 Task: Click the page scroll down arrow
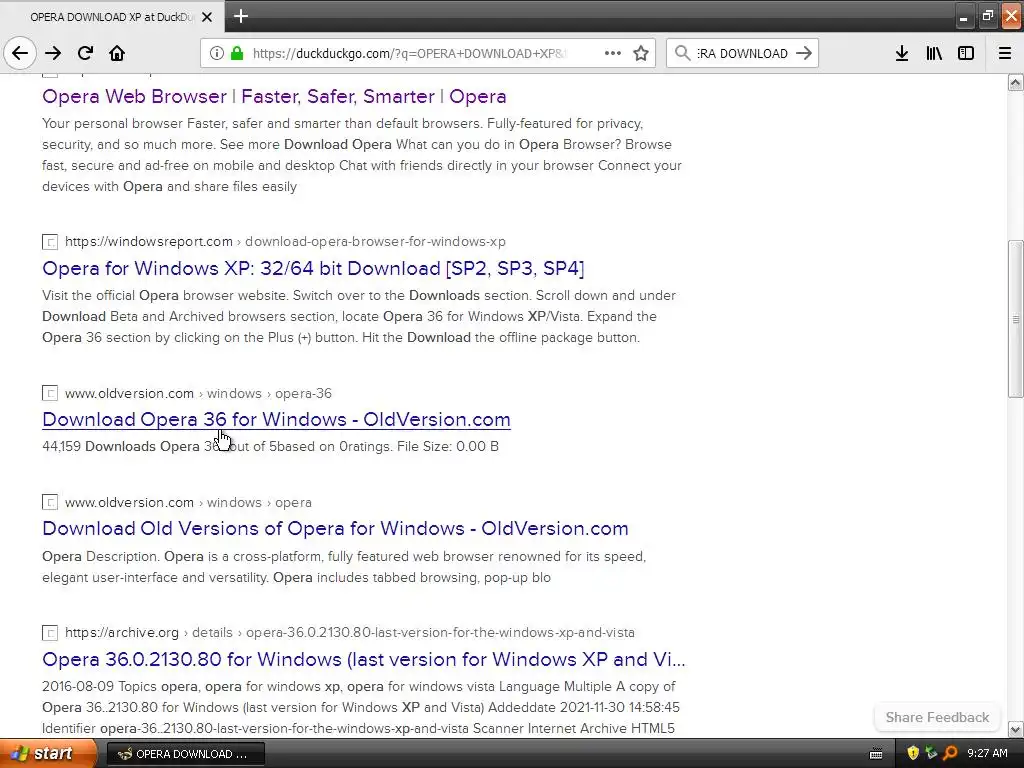(x=1016, y=729)
